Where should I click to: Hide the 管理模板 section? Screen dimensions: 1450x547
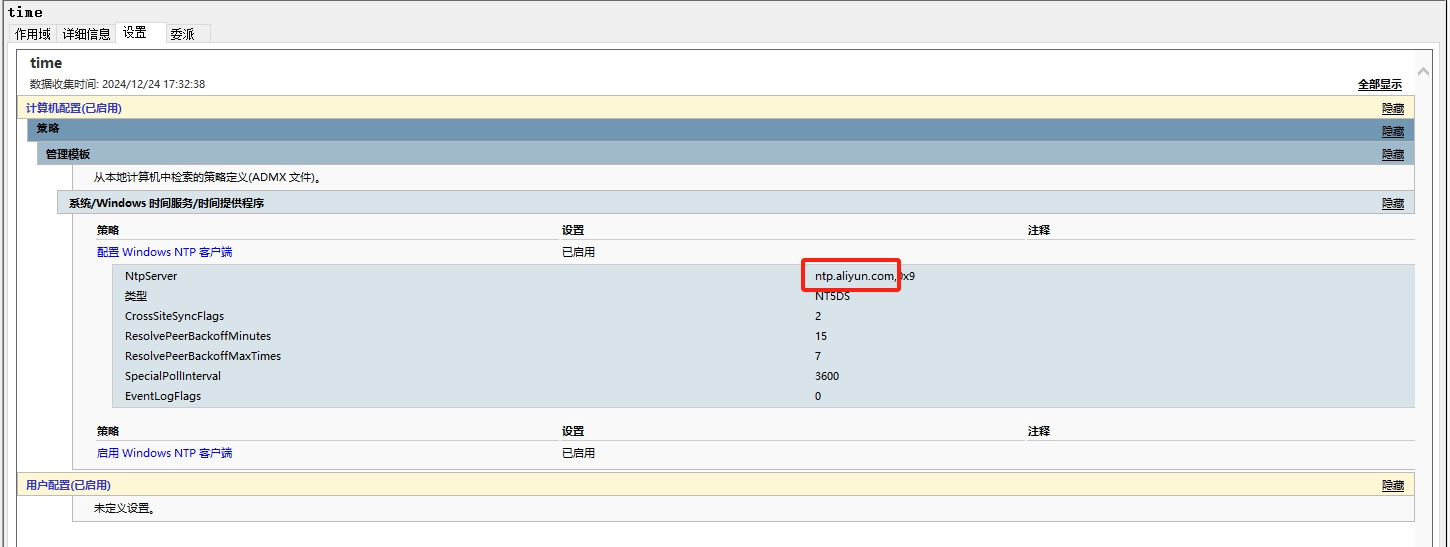[x=1393, y=154]
